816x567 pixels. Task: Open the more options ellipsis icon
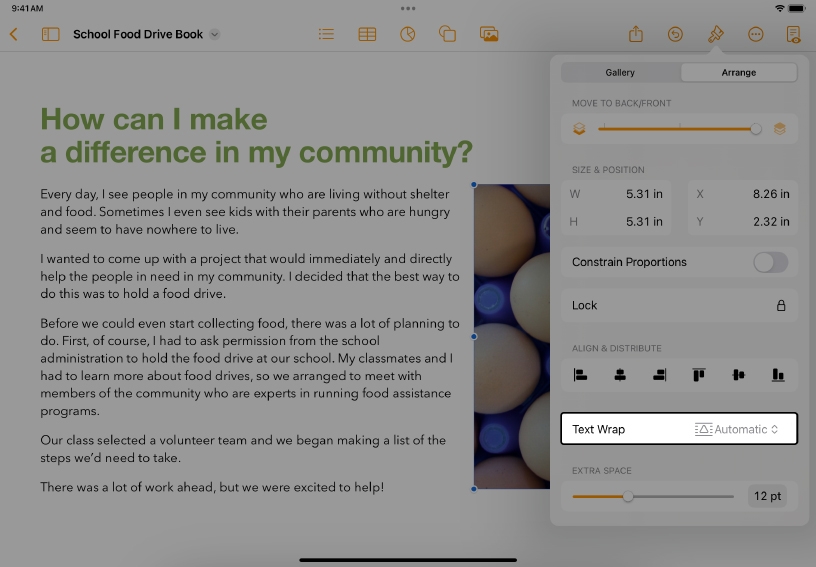pos(755,34)
